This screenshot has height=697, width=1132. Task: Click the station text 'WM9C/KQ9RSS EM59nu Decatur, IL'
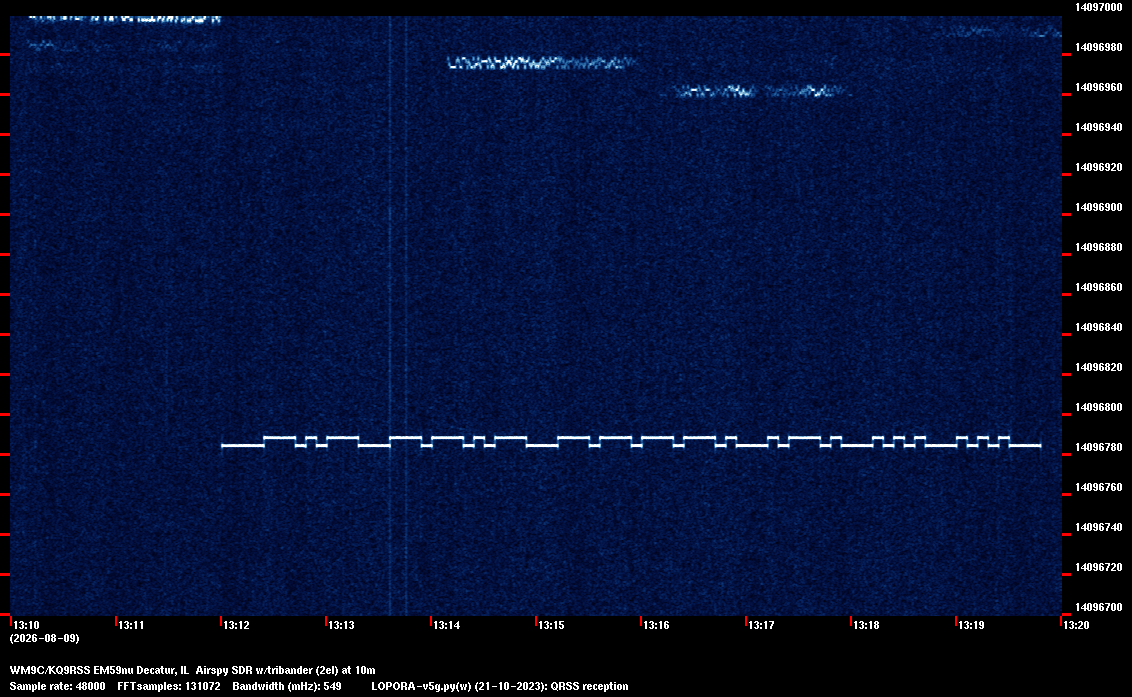[100, 670]
